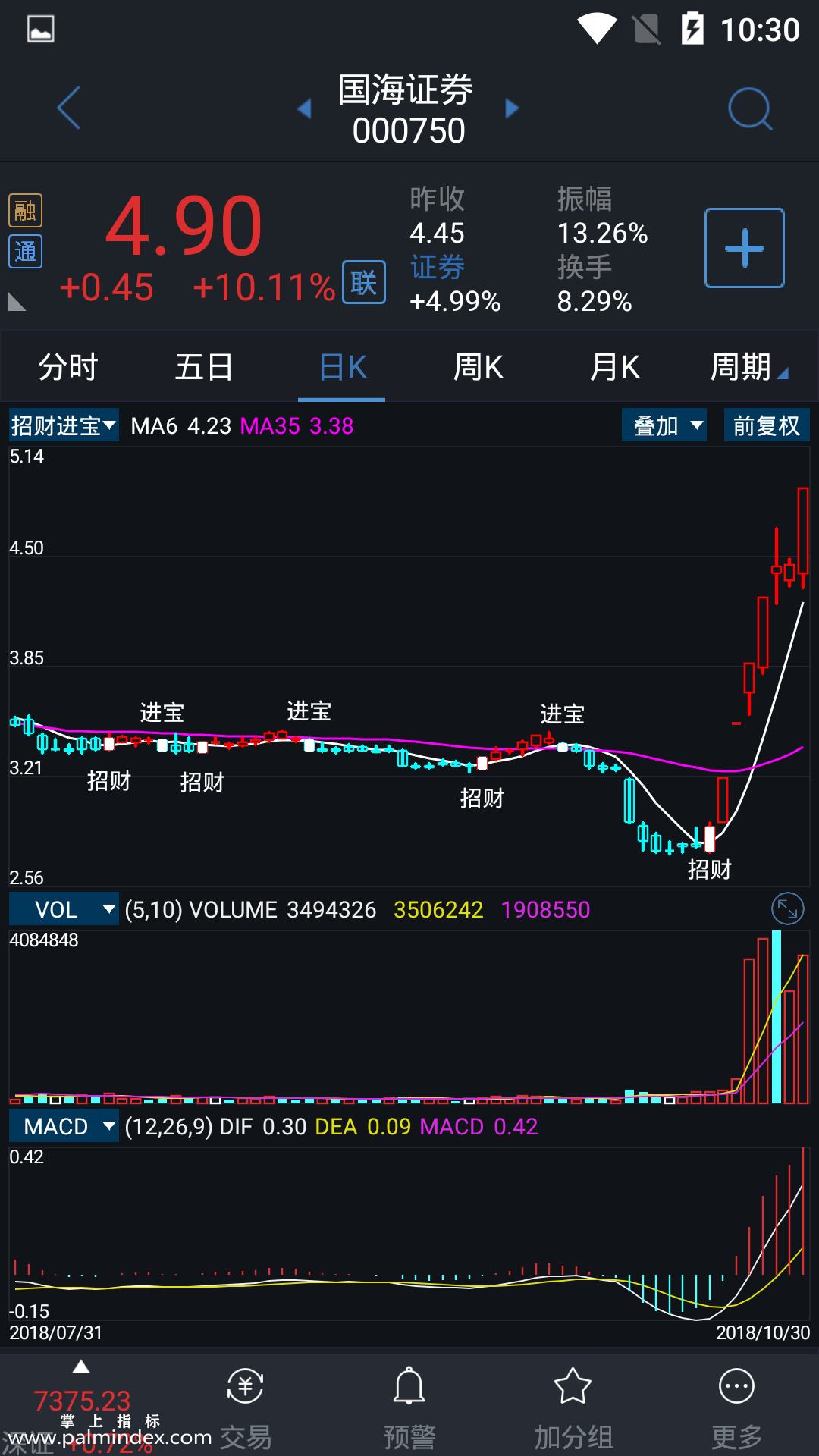Open the search magnifier icon
This screenshot has width=819, height=1456.
[750, 109]
